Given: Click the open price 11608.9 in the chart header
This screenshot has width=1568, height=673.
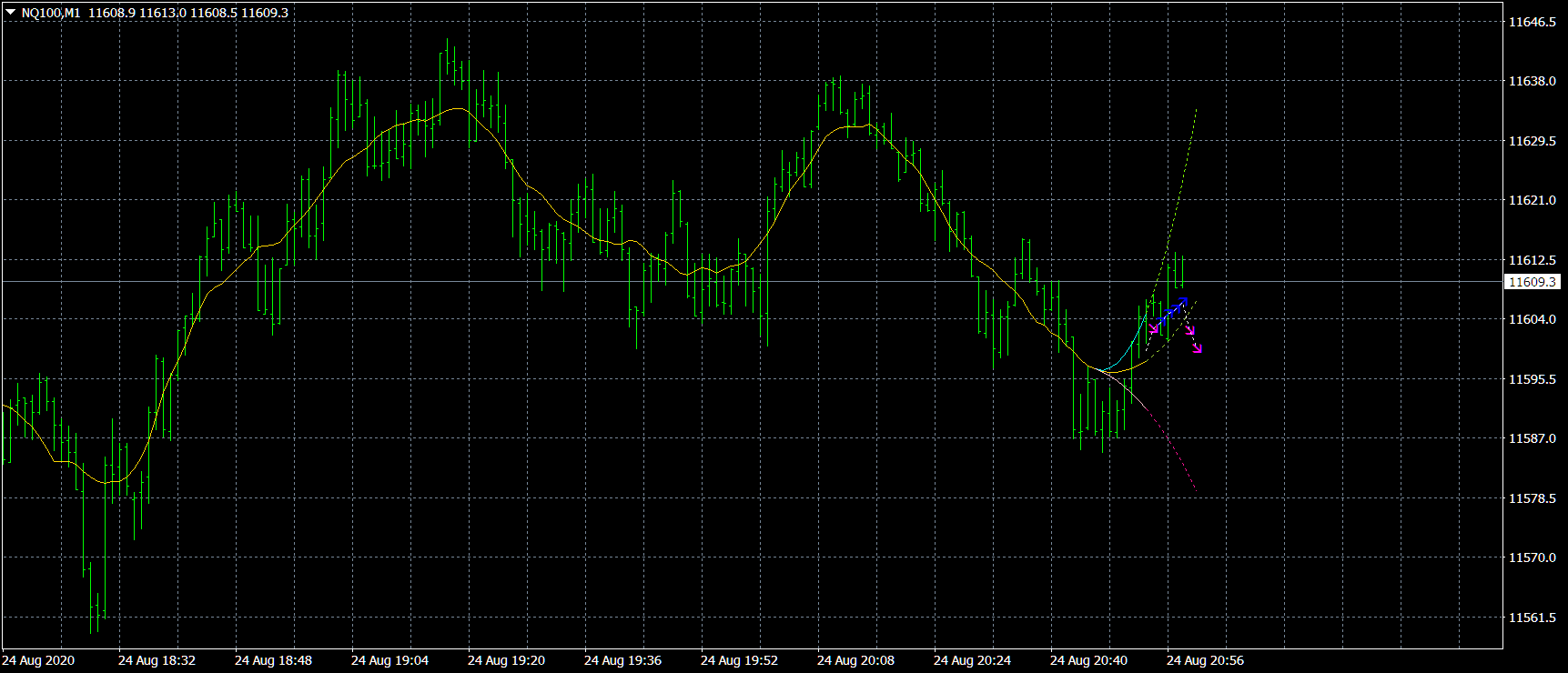Looking at the screenshot, I should [111, 13].
